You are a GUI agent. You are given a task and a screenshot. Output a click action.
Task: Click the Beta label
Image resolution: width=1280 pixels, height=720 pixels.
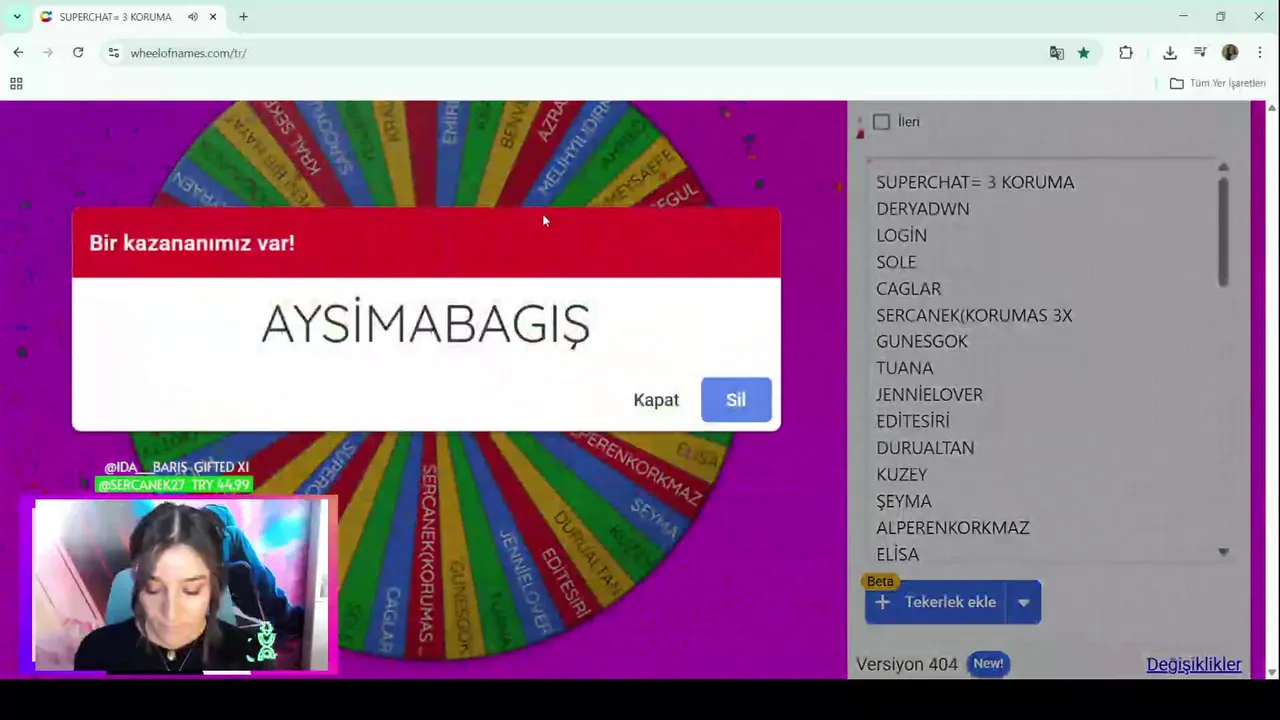pyautogui.click(x=880, y=581)
